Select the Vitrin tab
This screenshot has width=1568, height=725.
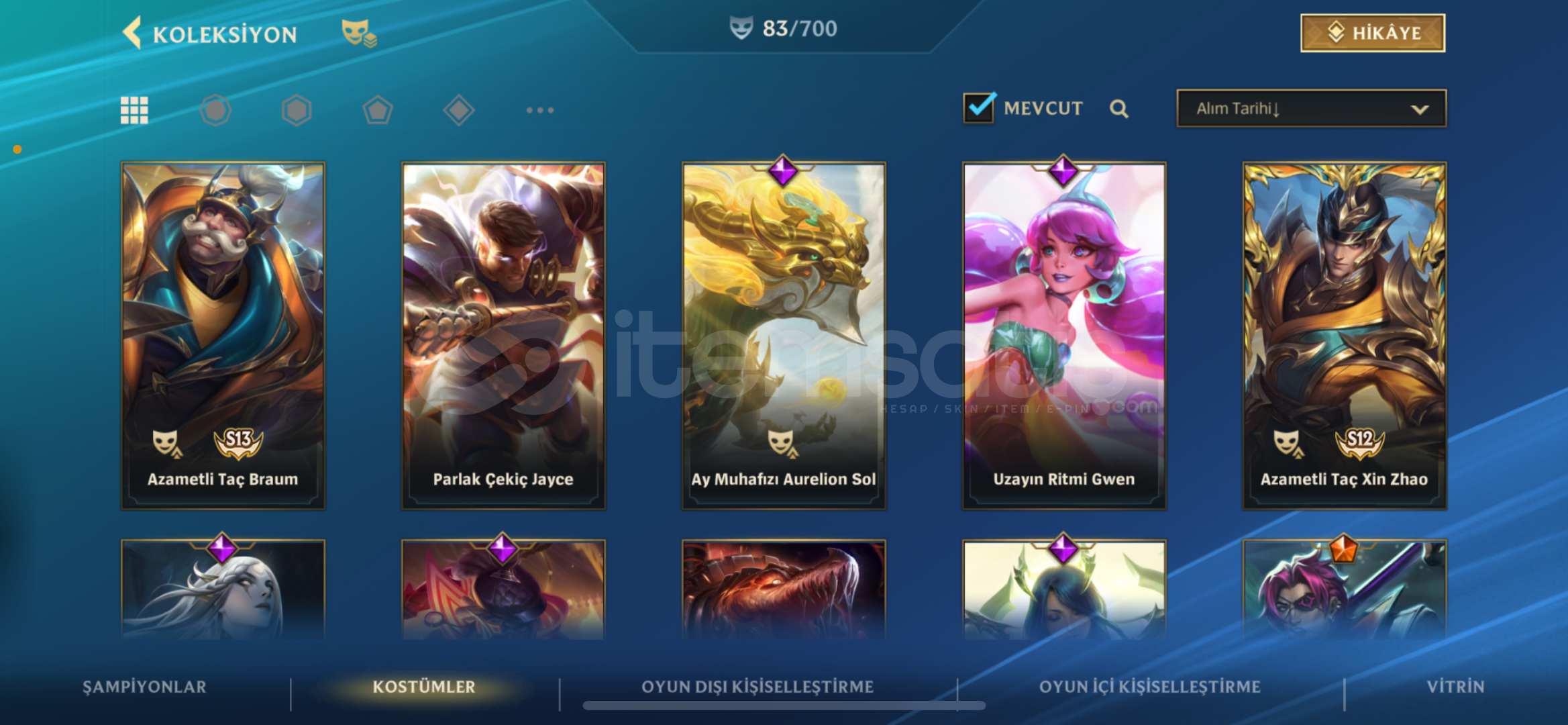point(1455,687)
